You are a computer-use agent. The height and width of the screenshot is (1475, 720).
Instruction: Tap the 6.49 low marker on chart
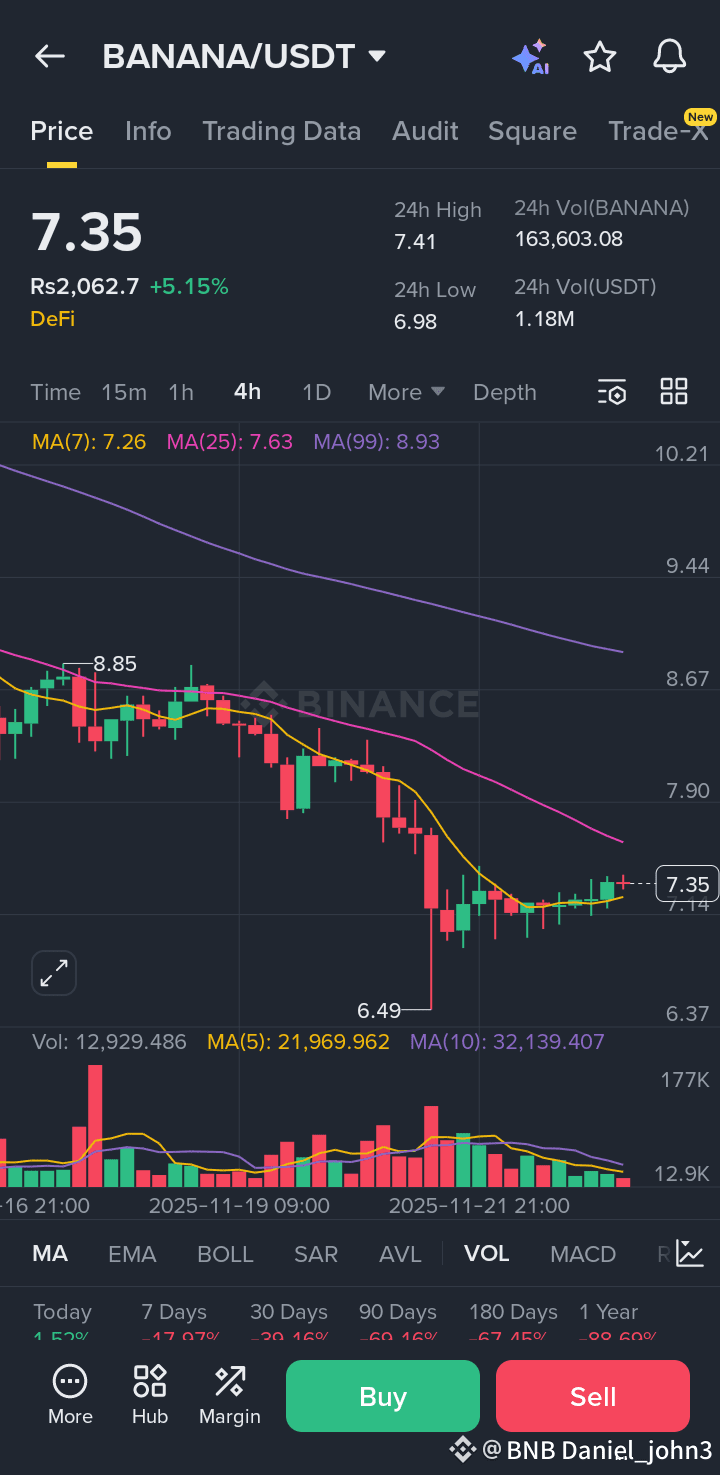click(x=379, y=1010)
